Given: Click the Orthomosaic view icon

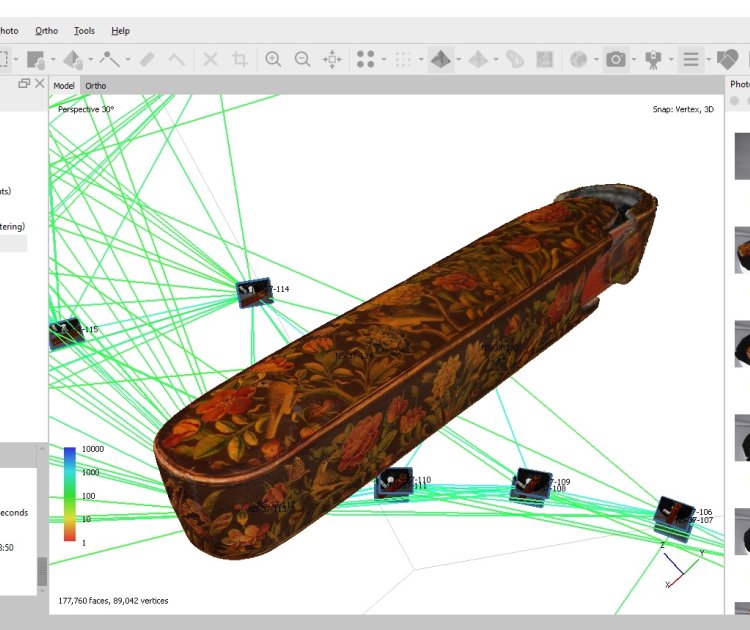Looking at the screenshot, I should (544, 59).
